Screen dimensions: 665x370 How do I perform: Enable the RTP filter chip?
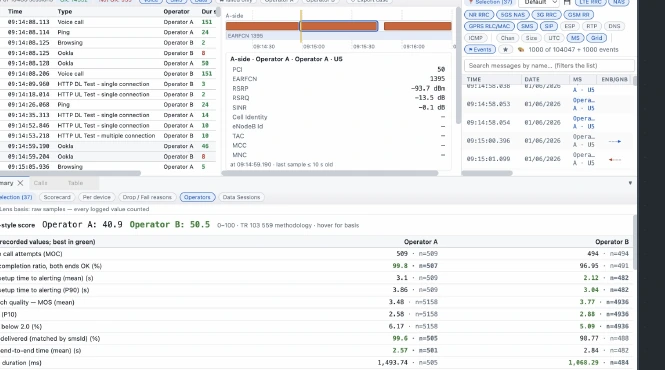(x=592, y=26)
